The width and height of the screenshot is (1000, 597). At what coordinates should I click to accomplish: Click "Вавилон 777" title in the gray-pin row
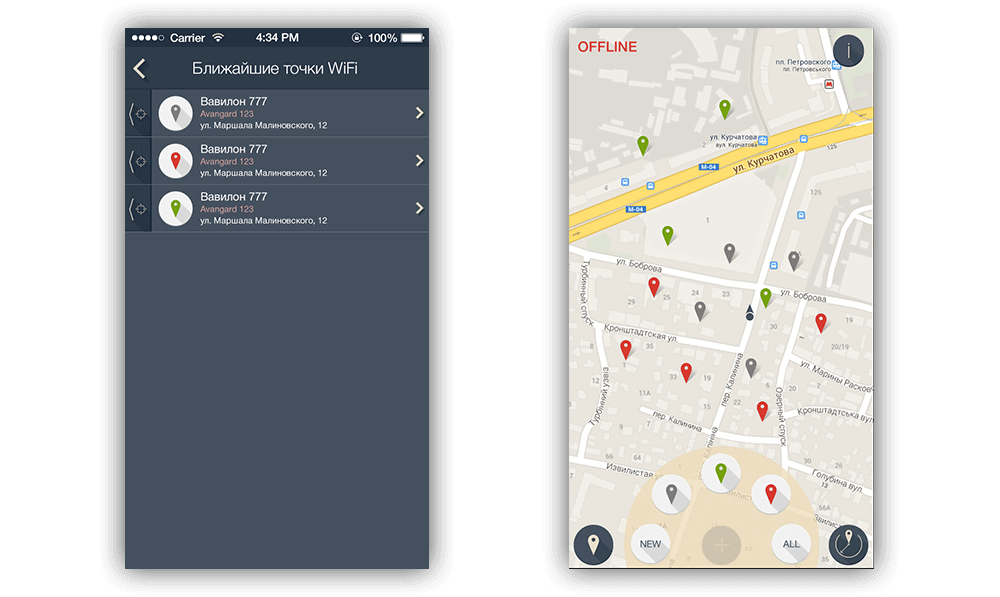tap(233, 101)
